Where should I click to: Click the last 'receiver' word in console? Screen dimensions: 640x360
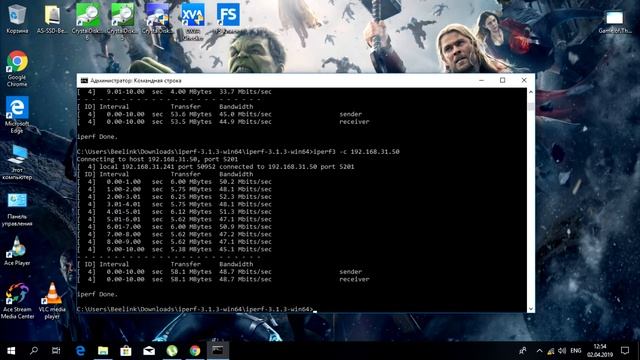click(x=354, y=279)
